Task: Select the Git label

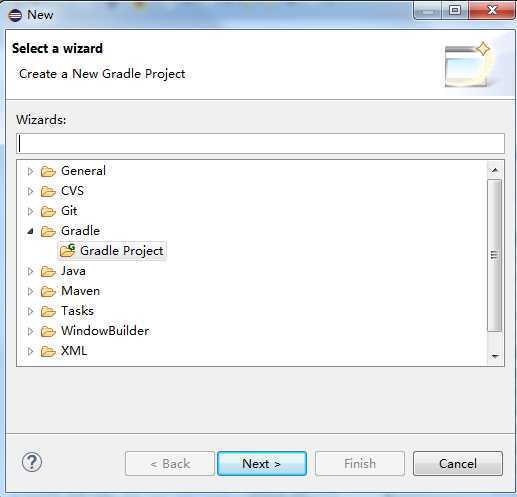Action: (x=69, y=211)
